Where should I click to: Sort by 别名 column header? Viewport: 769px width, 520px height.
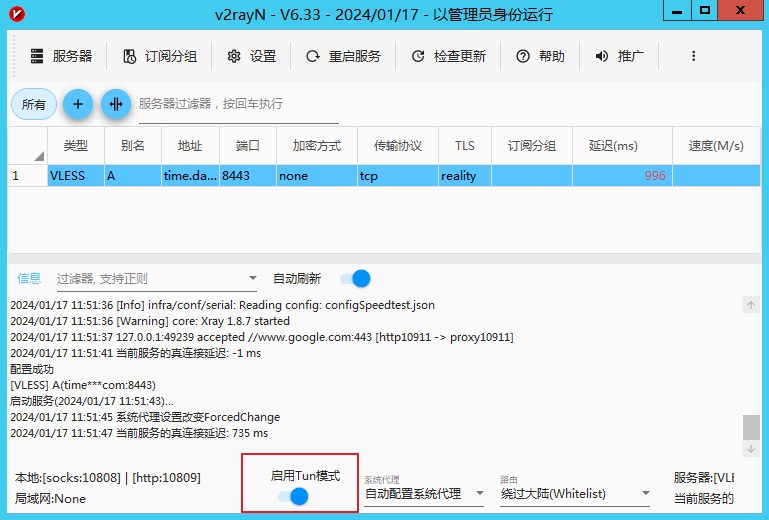coord(133,146)
